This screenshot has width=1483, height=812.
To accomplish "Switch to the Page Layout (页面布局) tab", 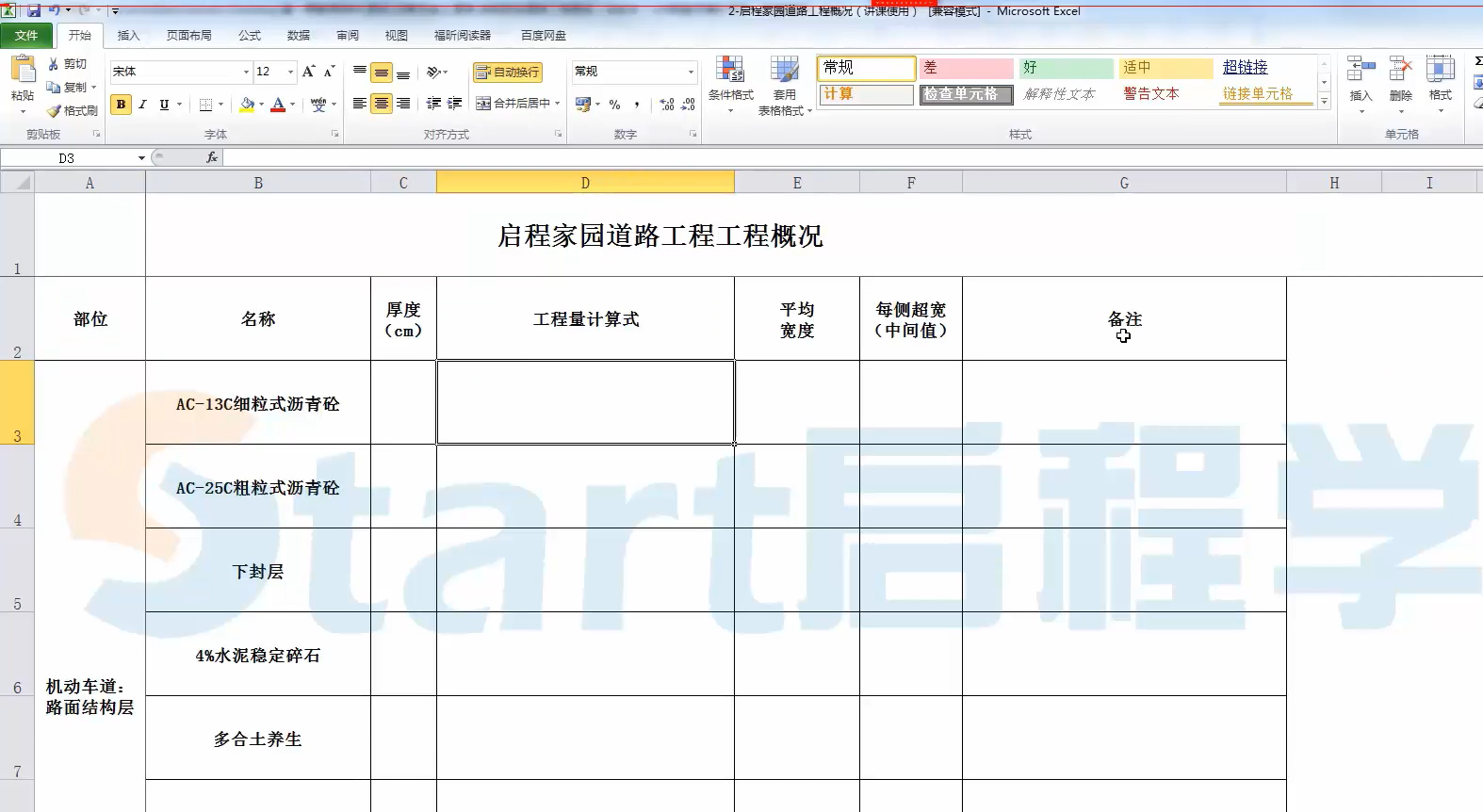I will pos(188,36).
